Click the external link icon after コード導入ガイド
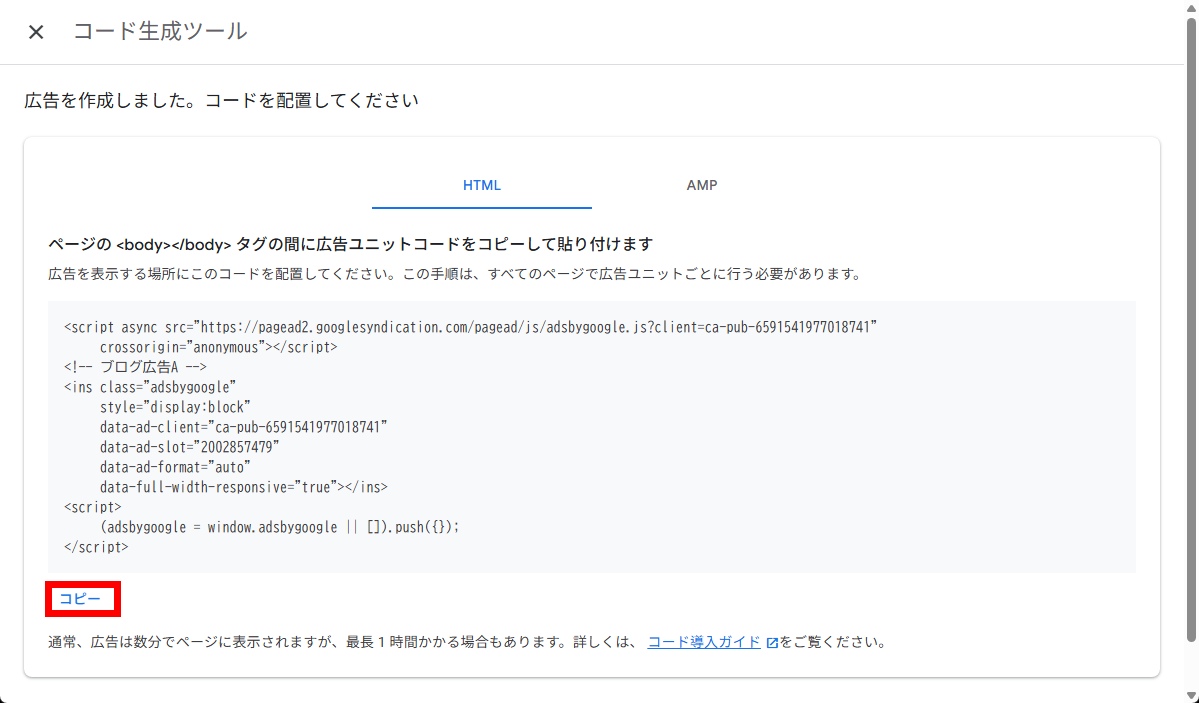The width and height of the screenshot is (1199, 703). [x=772, y=643]
